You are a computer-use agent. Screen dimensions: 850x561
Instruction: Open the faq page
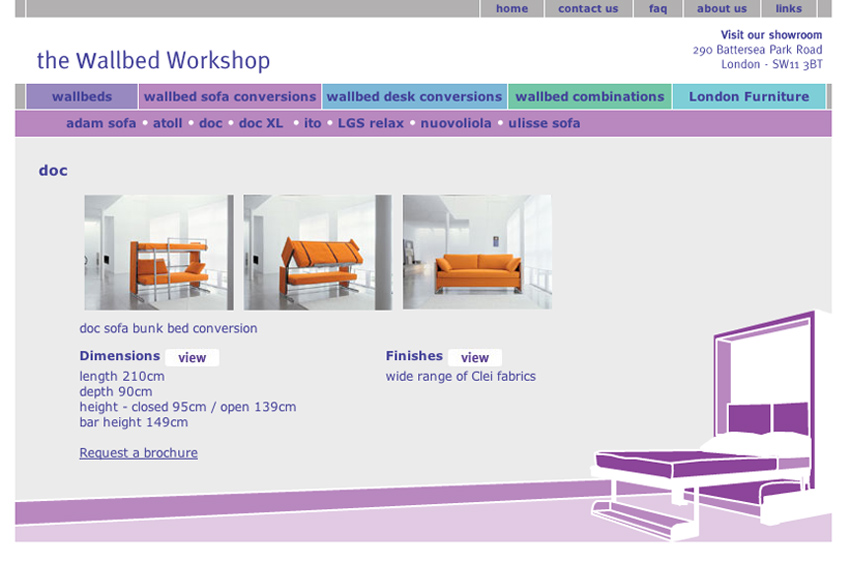coord(658,9)
